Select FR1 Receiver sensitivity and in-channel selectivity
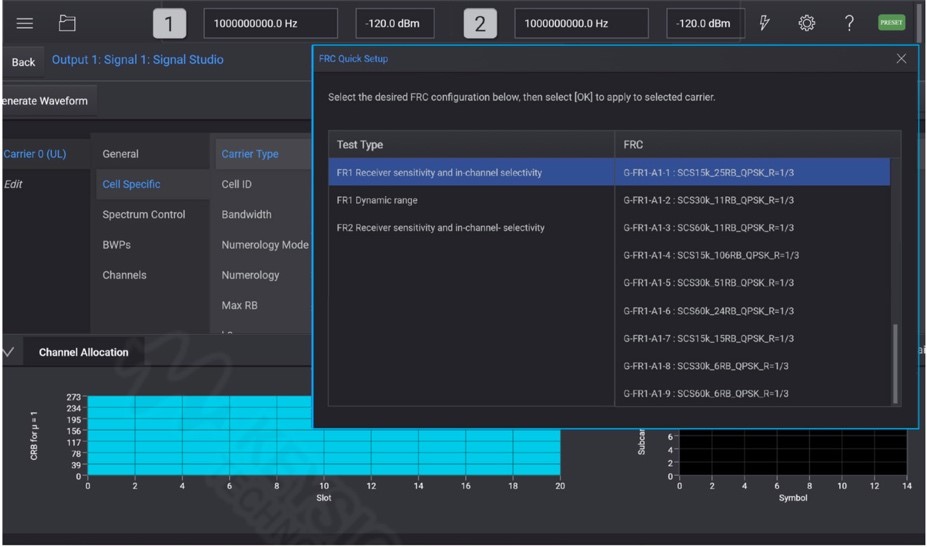 471,172
